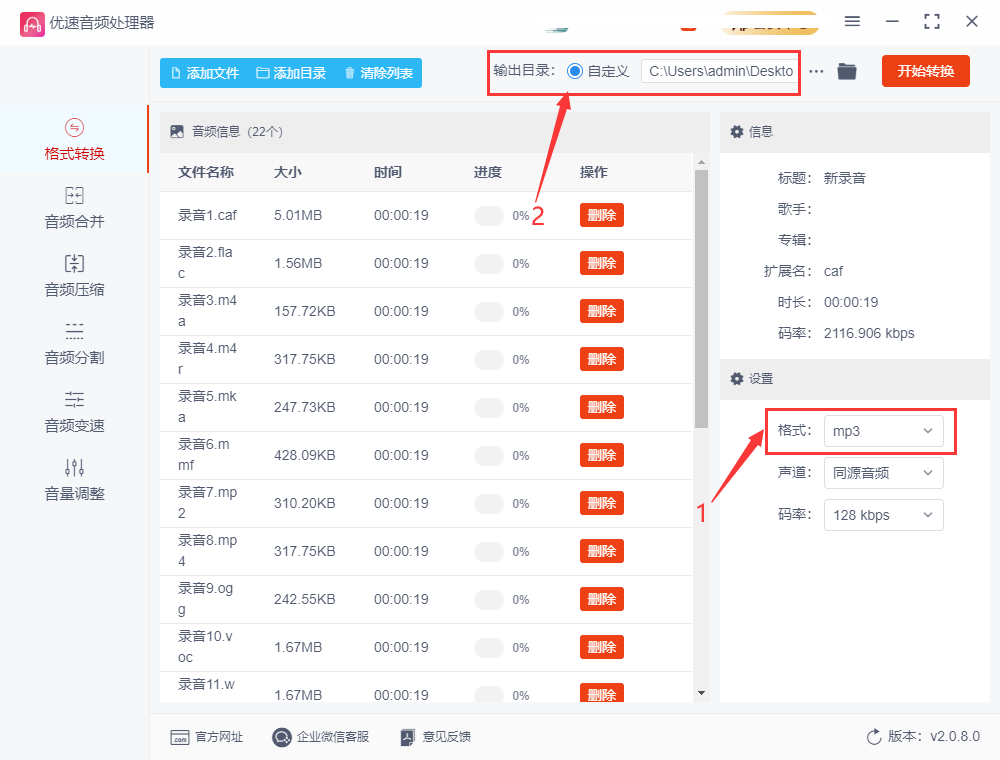Click the 音频信息 image icon in list header

pyautogui.click(x=177, y=132)
